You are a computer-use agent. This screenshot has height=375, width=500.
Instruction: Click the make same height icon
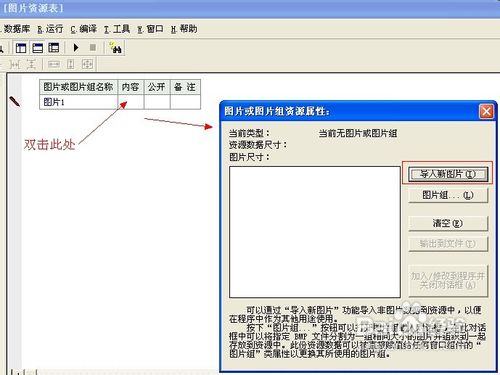click(x=70, y=64)
